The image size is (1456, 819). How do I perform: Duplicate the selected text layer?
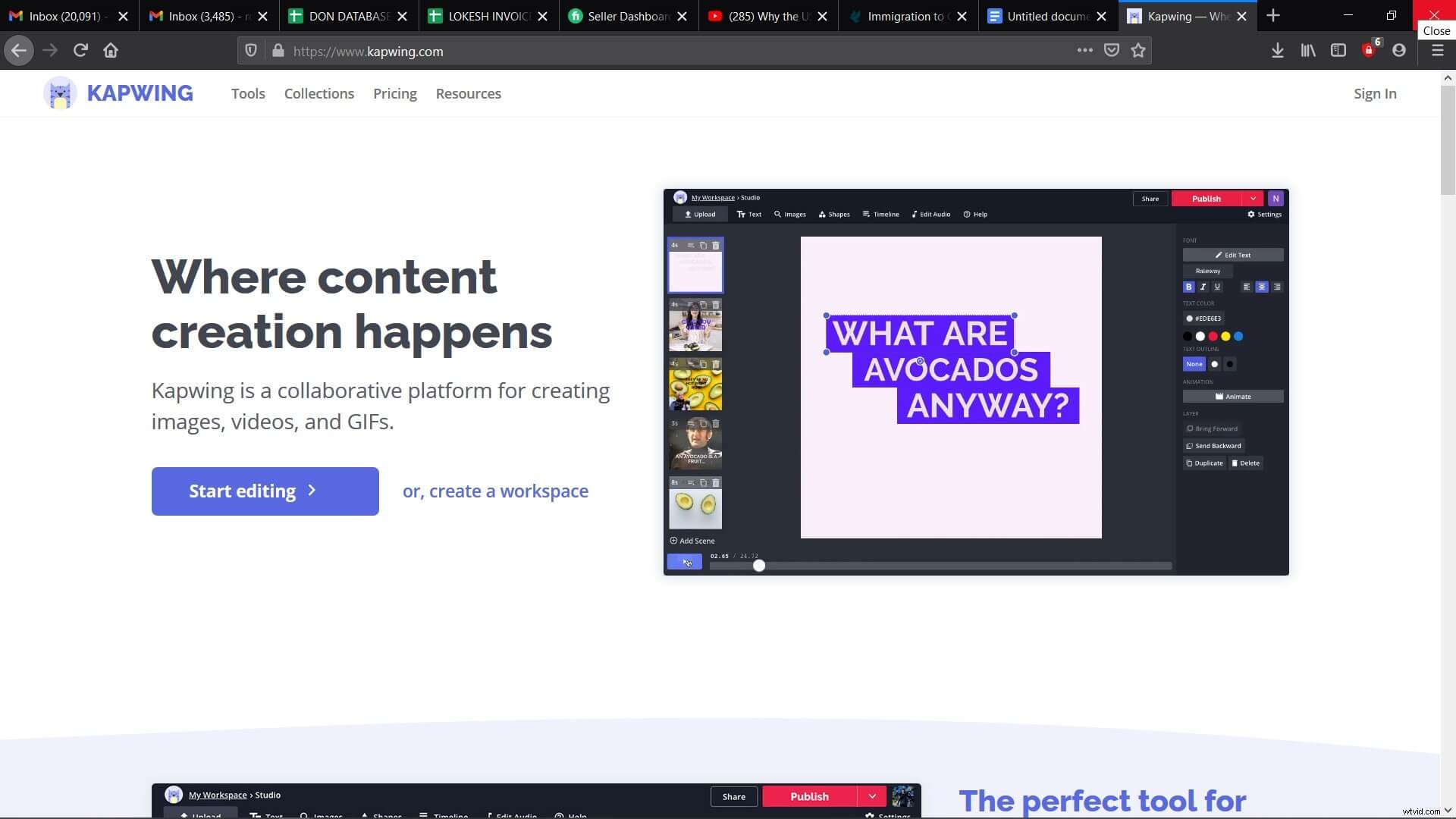click(x=1205, y=463)
